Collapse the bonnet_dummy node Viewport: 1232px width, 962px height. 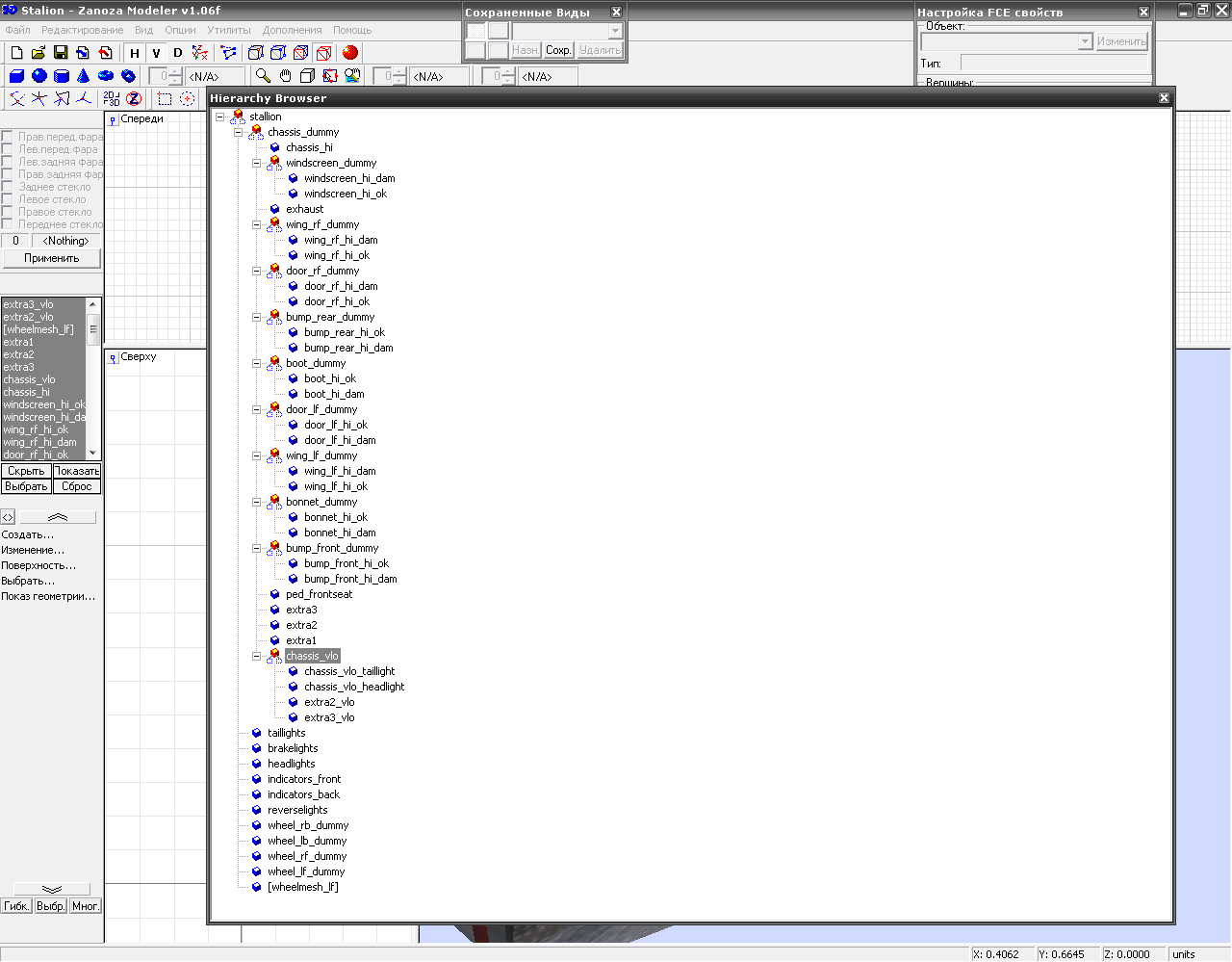click(x=257, y=502)
